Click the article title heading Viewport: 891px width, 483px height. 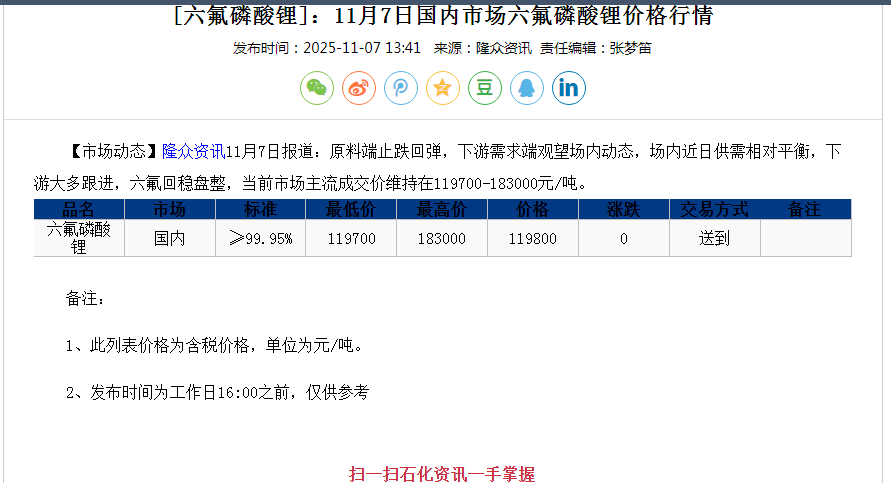[443, 15]
